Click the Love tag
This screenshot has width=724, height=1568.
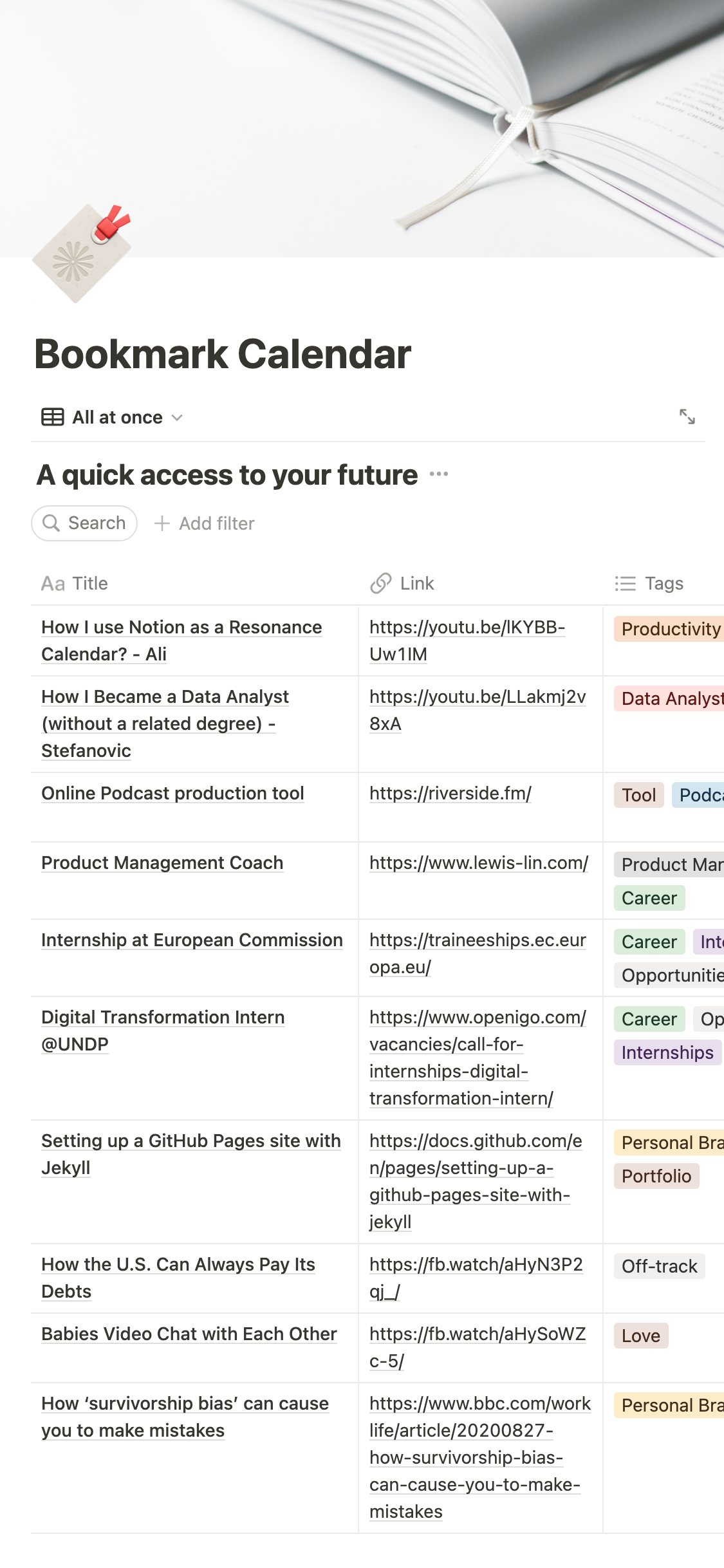pyautogui.click(x=640, y=1336)
